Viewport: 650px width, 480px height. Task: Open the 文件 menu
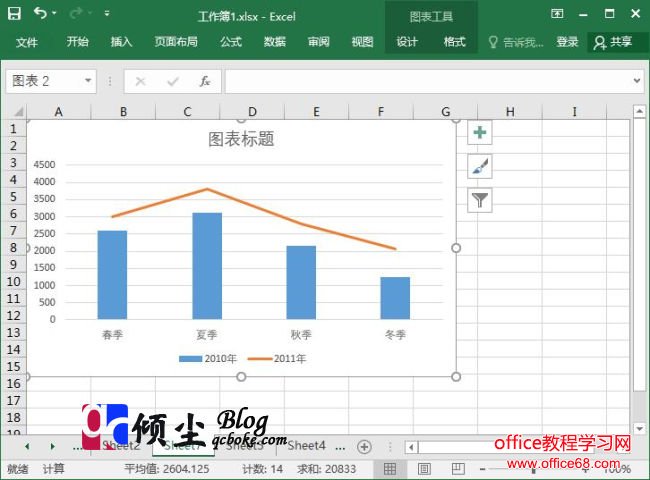pos(27,42)
